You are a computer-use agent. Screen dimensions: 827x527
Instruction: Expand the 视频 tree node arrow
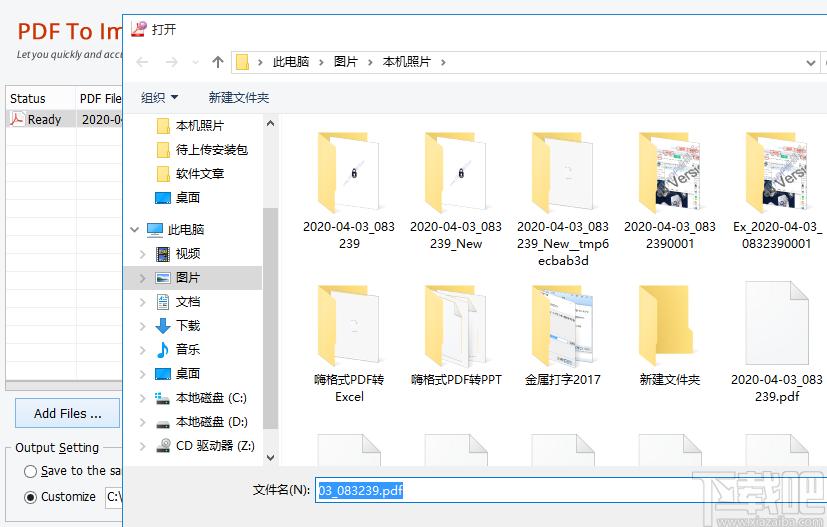coord(142,254)
